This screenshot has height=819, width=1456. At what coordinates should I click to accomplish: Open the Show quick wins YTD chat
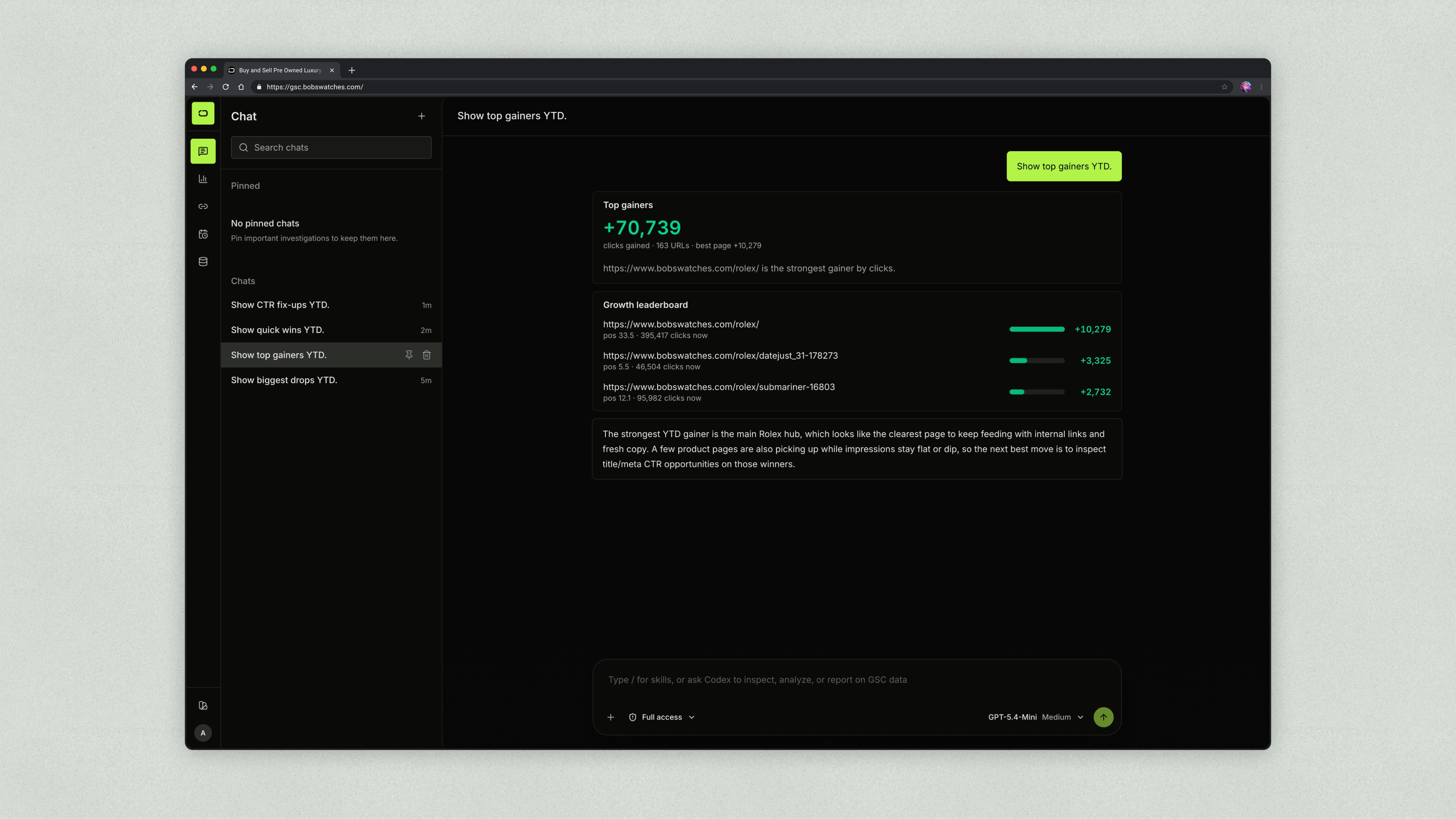[x=331, y=330]
